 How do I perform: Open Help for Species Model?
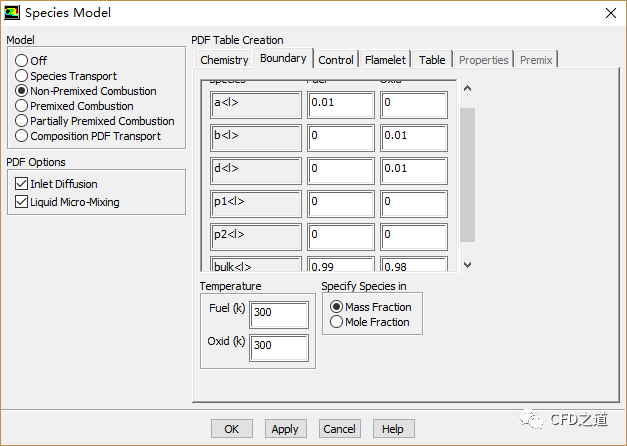click(393, 429)
